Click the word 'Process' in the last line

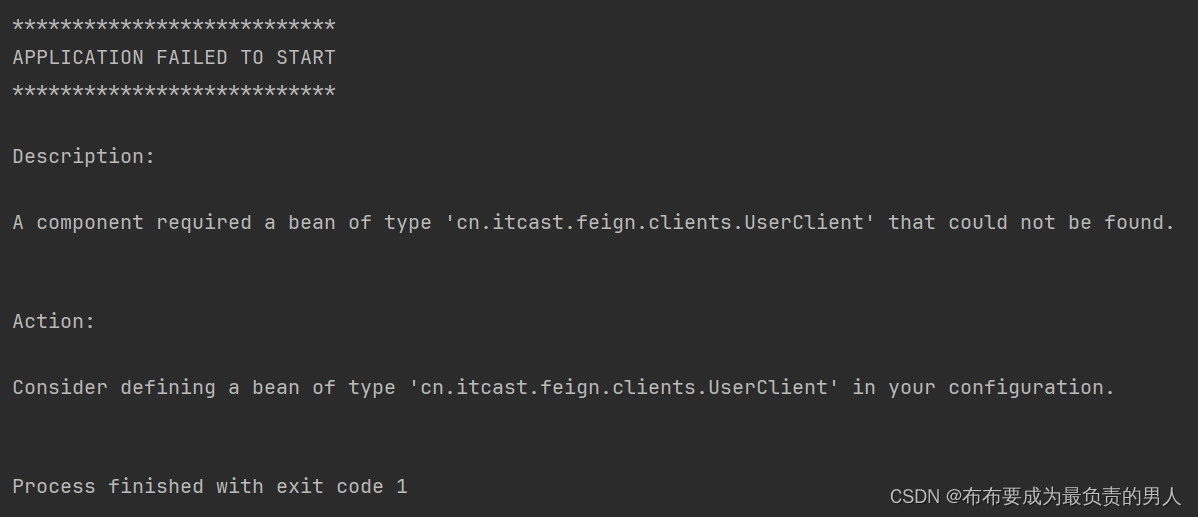coord(54,487)
